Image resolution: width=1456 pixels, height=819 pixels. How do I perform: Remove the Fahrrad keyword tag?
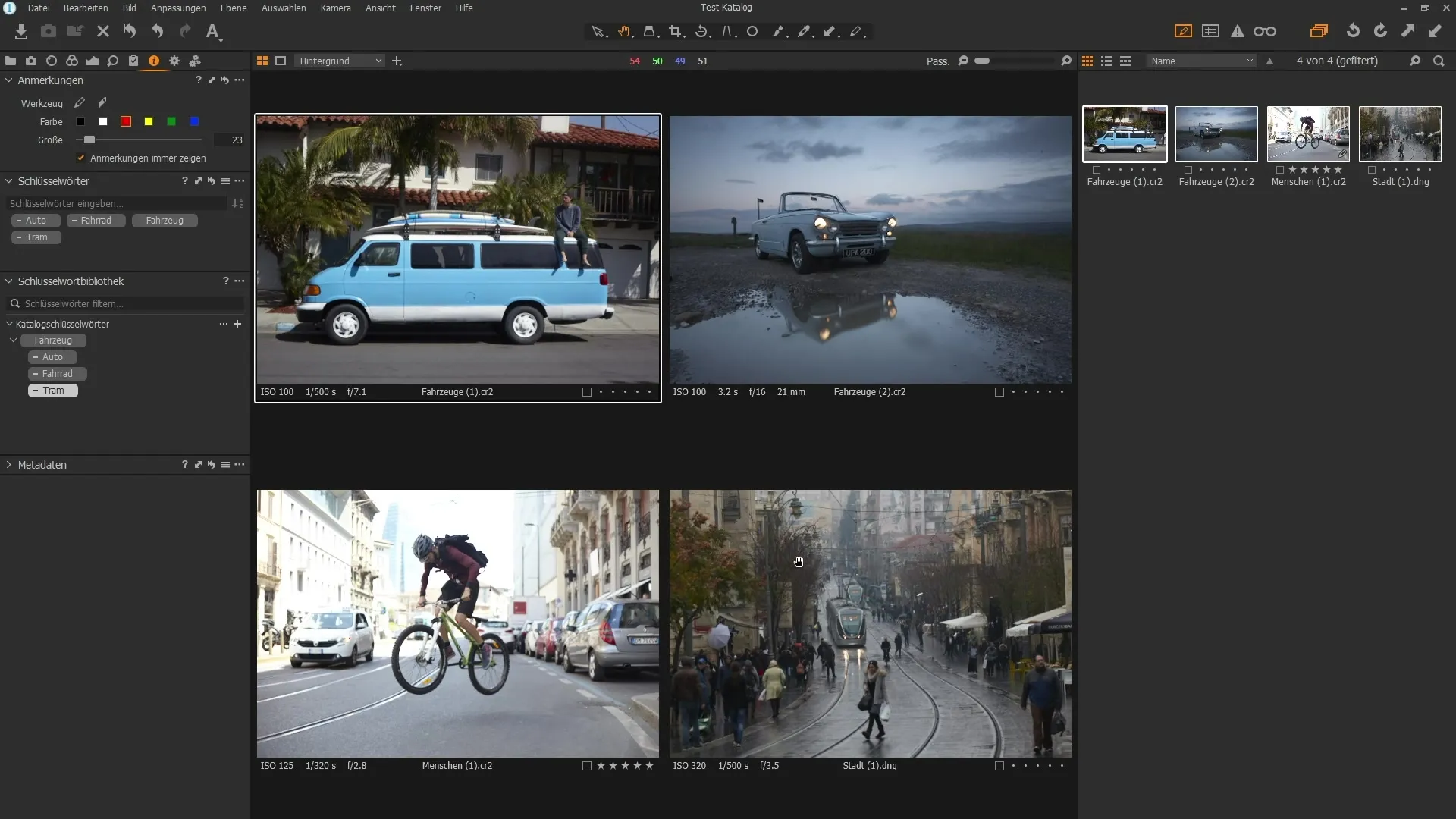(74, 221)
